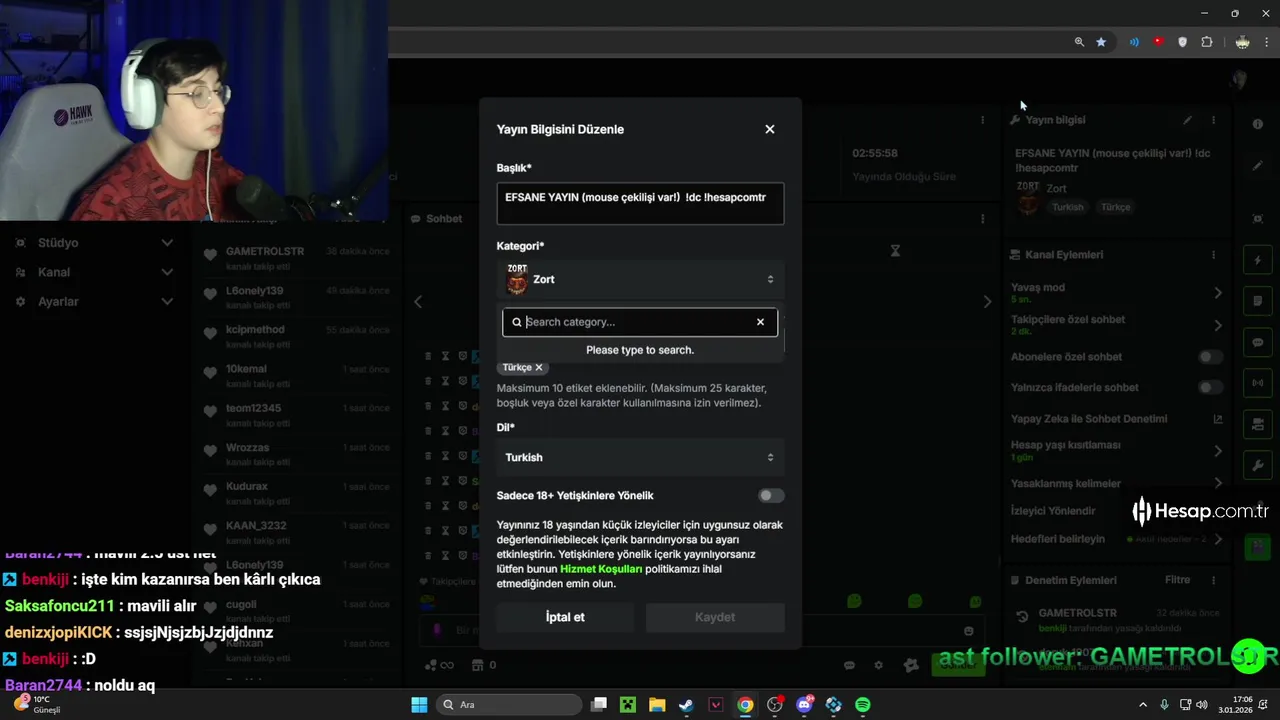Toggle Yalnızca ifadelerle sohbet switch

pos(1210,387)
